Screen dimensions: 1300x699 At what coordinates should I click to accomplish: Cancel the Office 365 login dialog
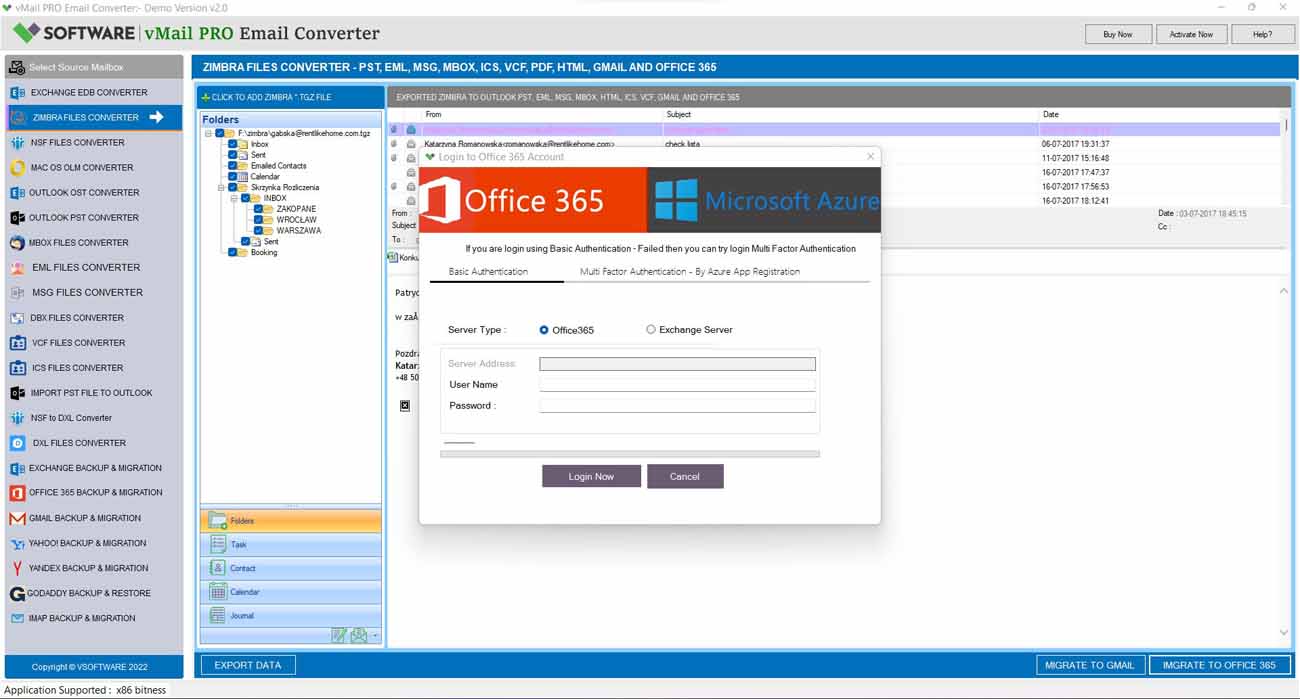click(x=685, y=476)
